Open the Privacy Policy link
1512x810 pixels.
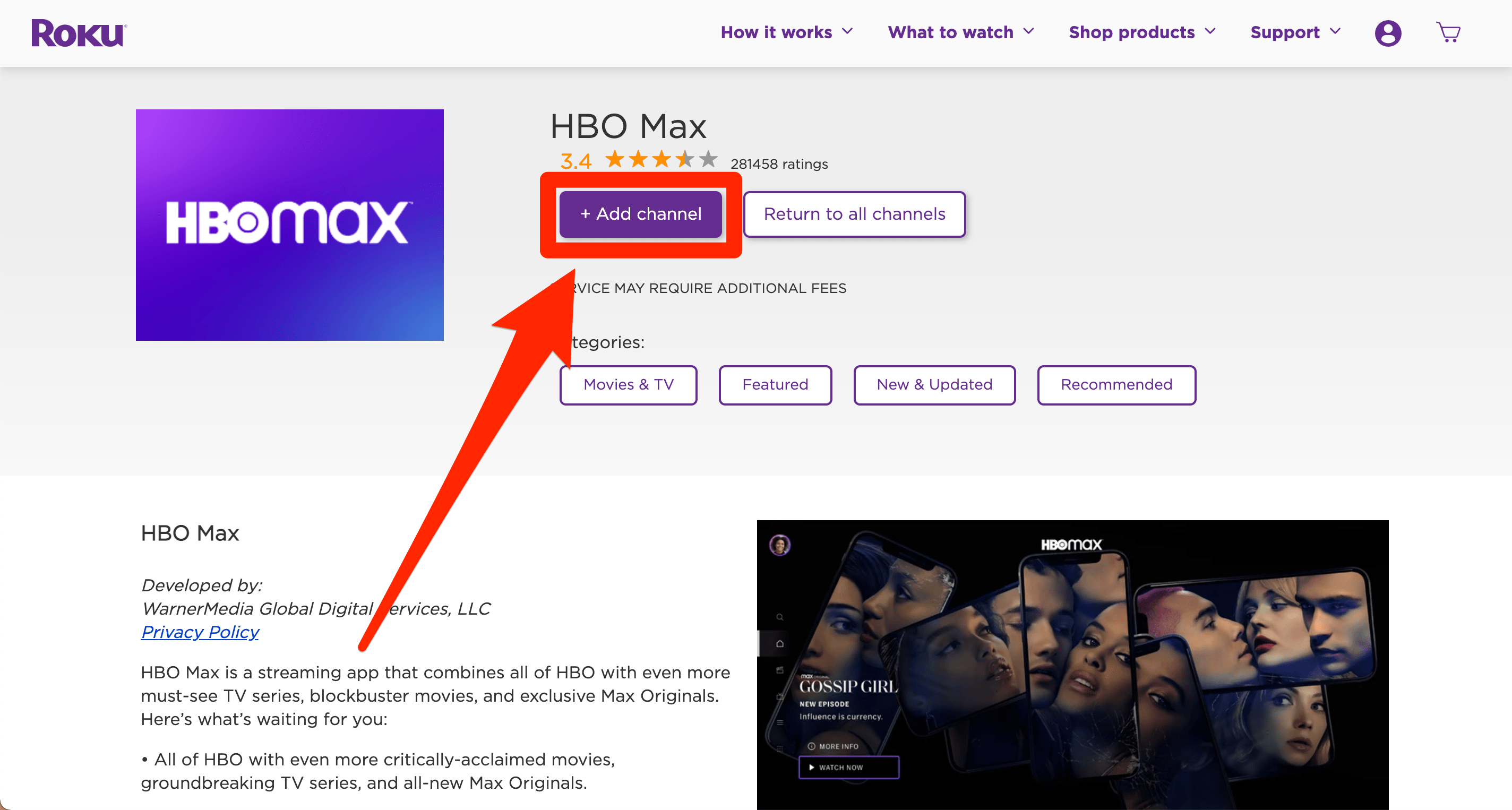point(200,632)
